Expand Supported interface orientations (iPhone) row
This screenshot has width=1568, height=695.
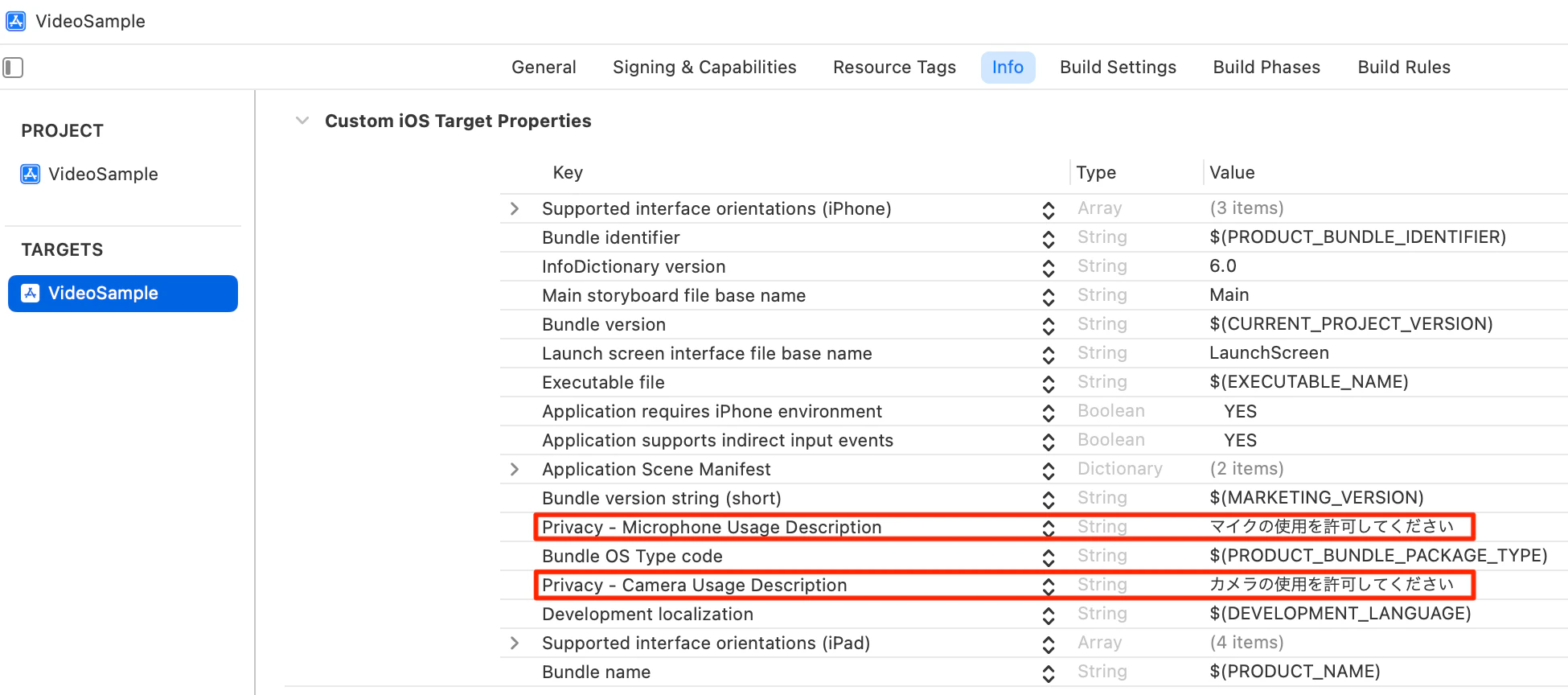[x=515, y=209]
